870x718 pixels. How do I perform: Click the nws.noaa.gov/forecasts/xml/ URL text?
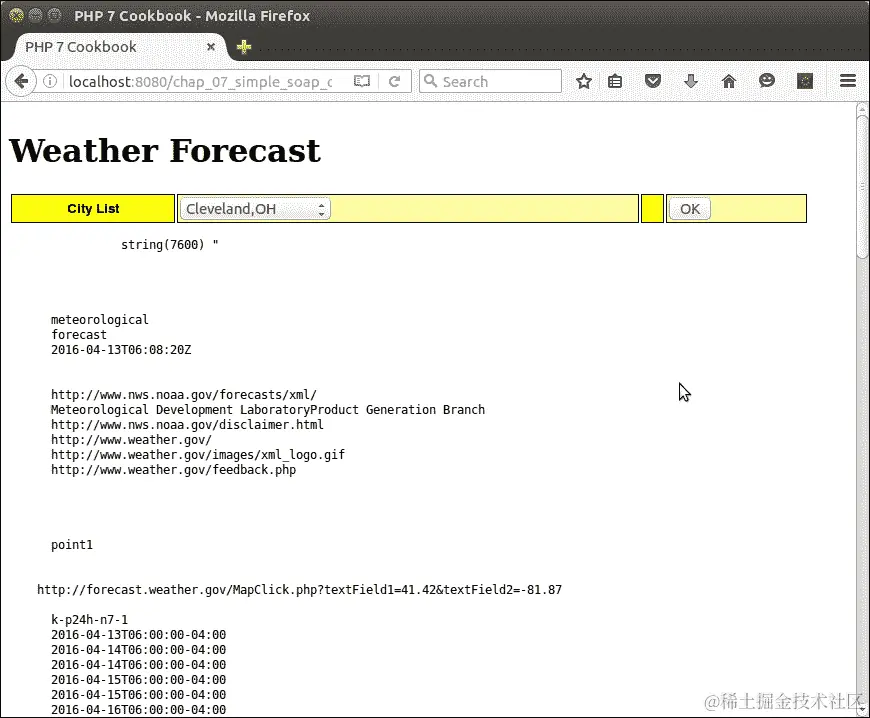(x=184, y=395)
